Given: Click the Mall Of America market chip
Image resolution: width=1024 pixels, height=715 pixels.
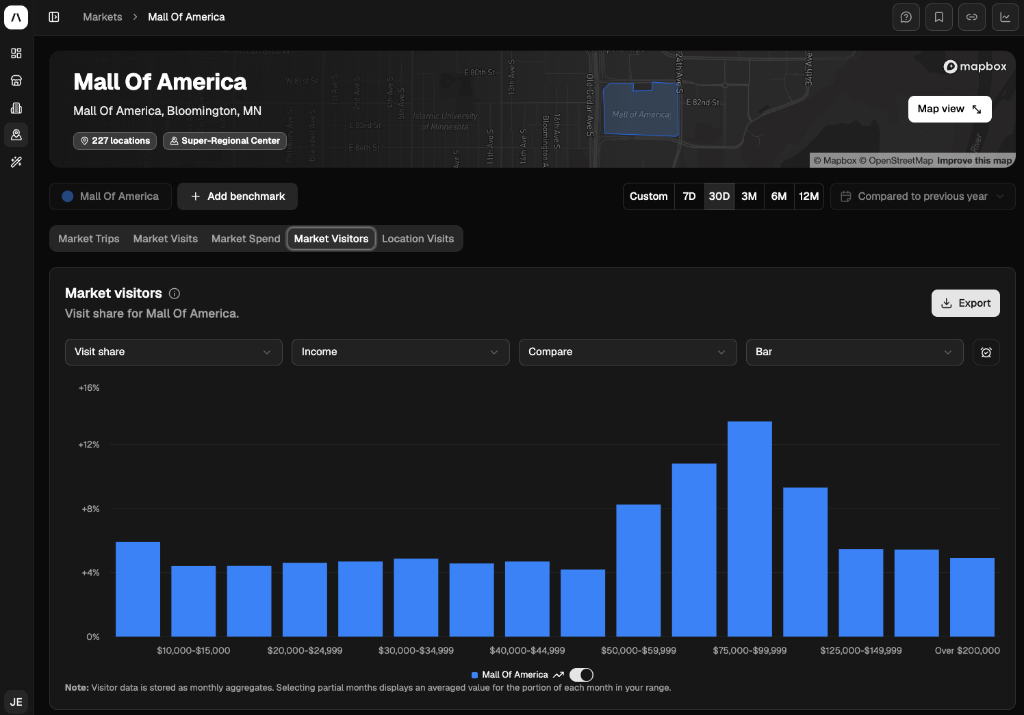Looking at the screenshot, I should pos(110,197).
